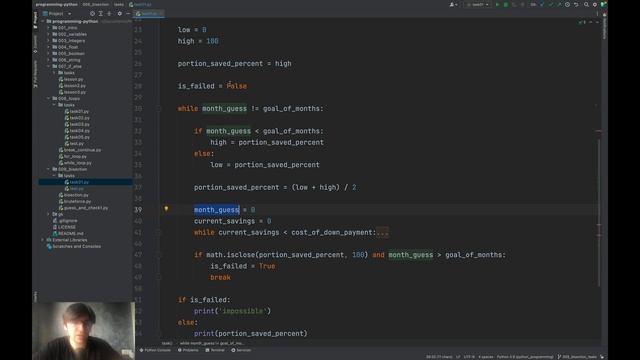The height and width of the screenshot is (360, 640).
Task: Open Project panel options gear
Action: [120, 13]
